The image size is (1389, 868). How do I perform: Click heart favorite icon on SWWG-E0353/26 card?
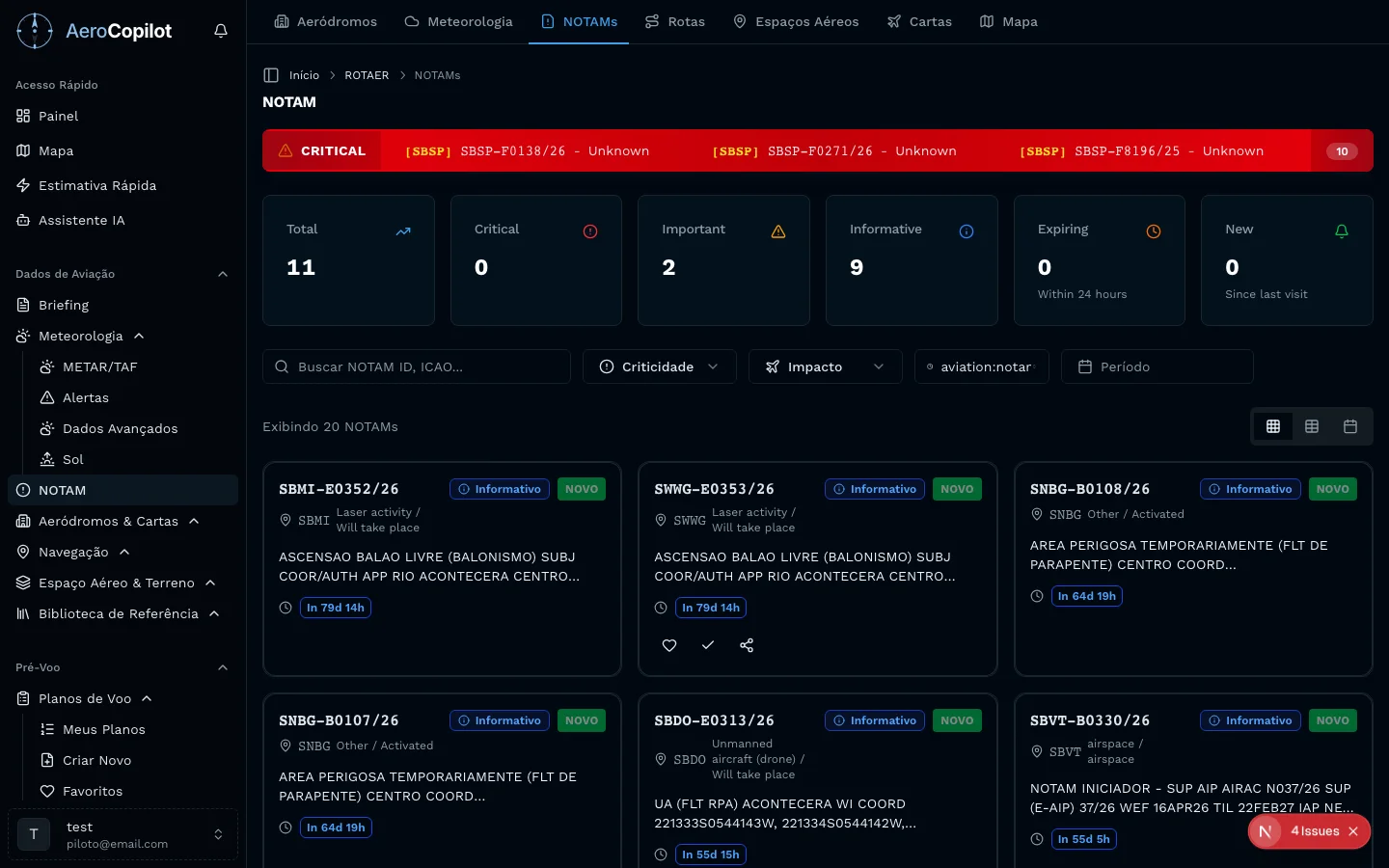[669, 645]
